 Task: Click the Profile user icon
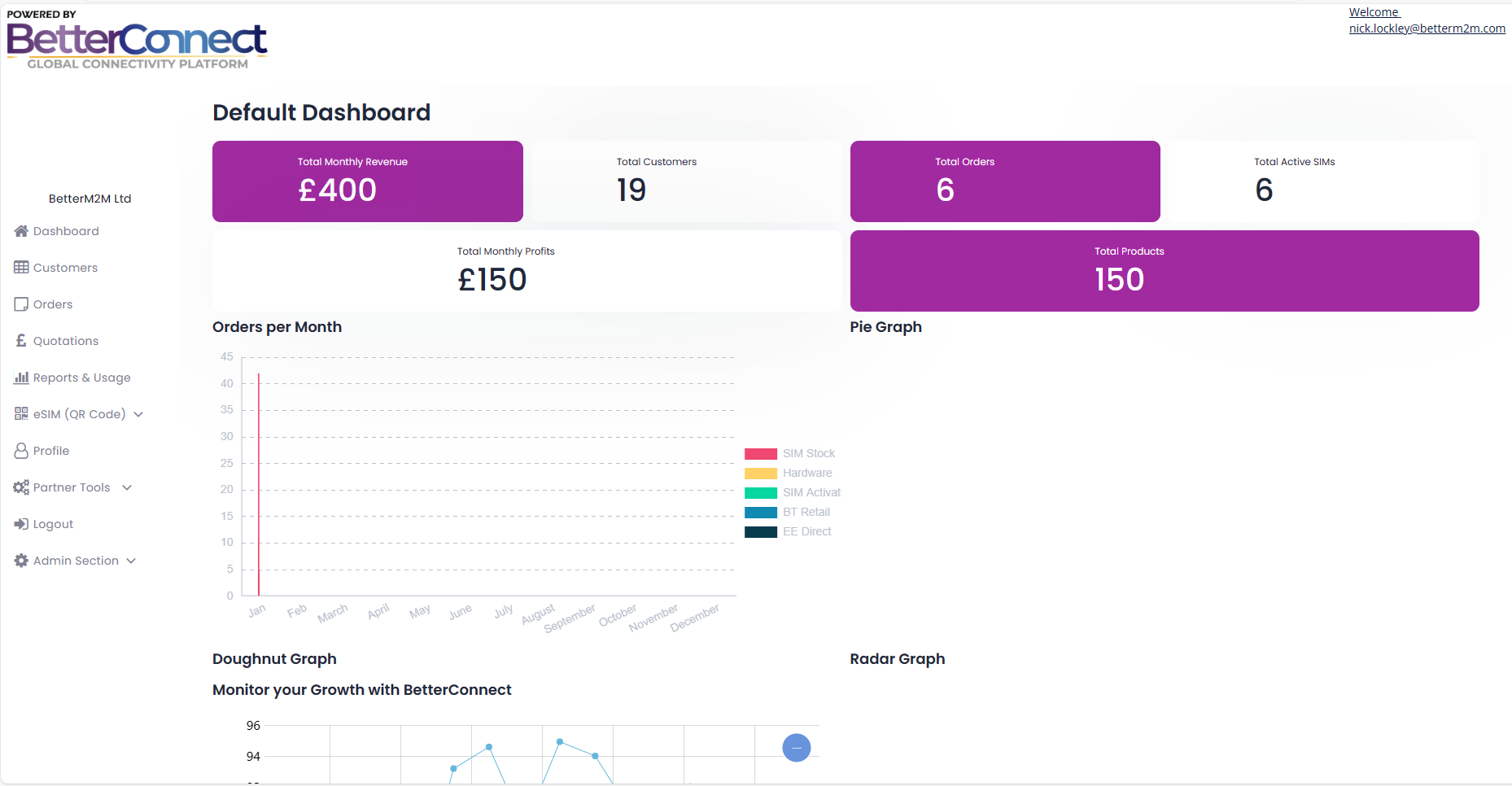[x=21, y=451]
